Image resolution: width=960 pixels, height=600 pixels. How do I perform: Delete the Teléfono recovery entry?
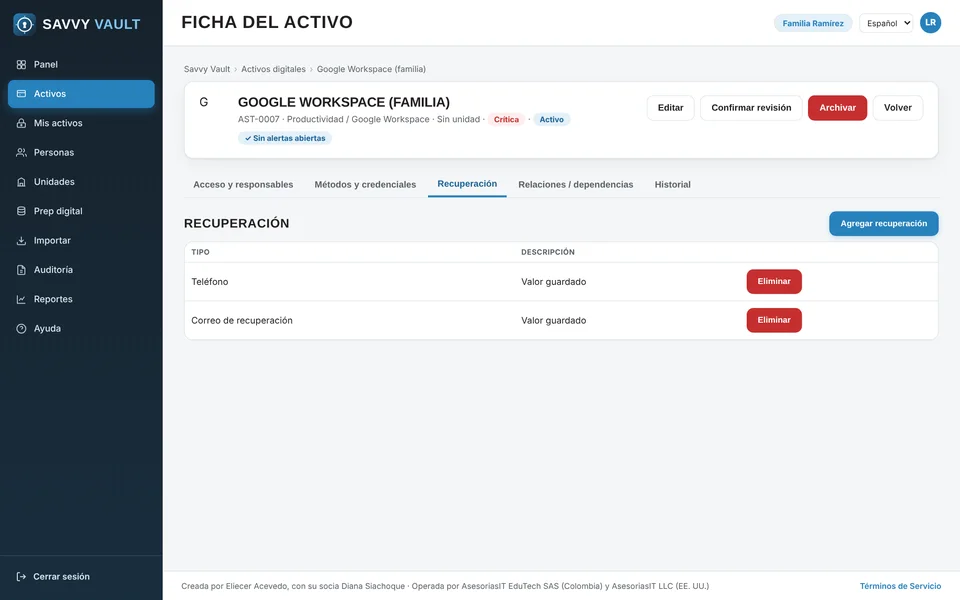tap(774, 282)
